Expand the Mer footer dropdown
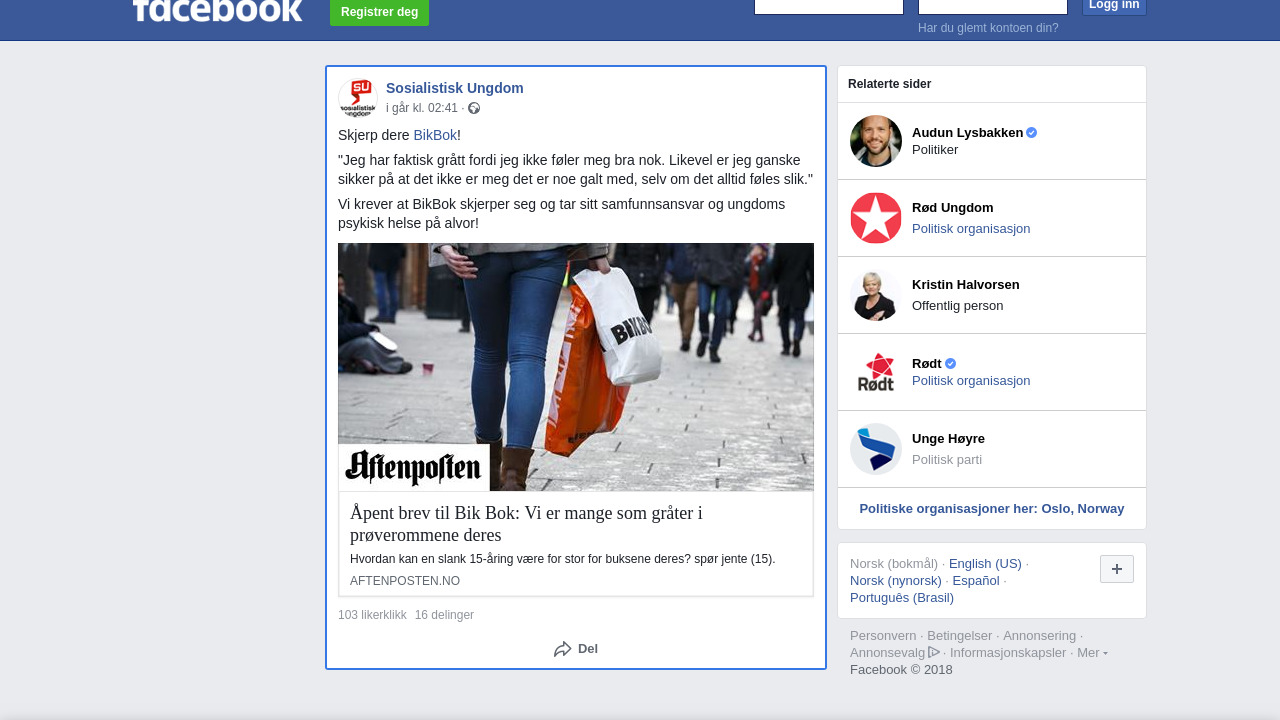Viewport: 1280px width, 720px height. (x=1092, y=653)
